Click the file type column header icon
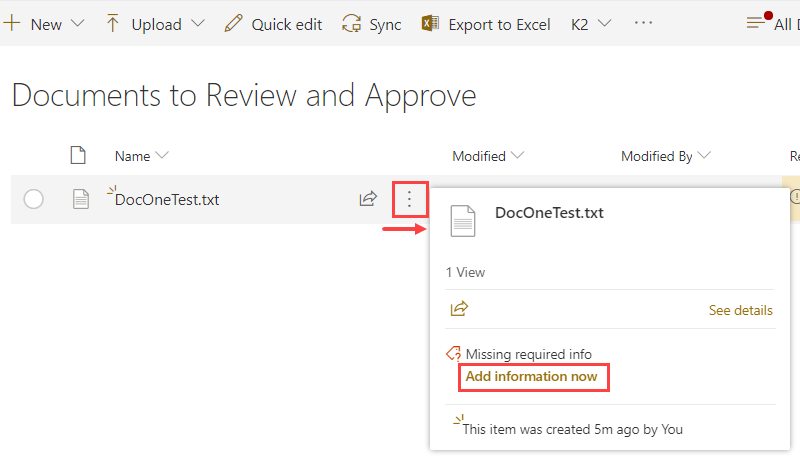This screenshot has width=800, height=462. [x=78, y=155]
